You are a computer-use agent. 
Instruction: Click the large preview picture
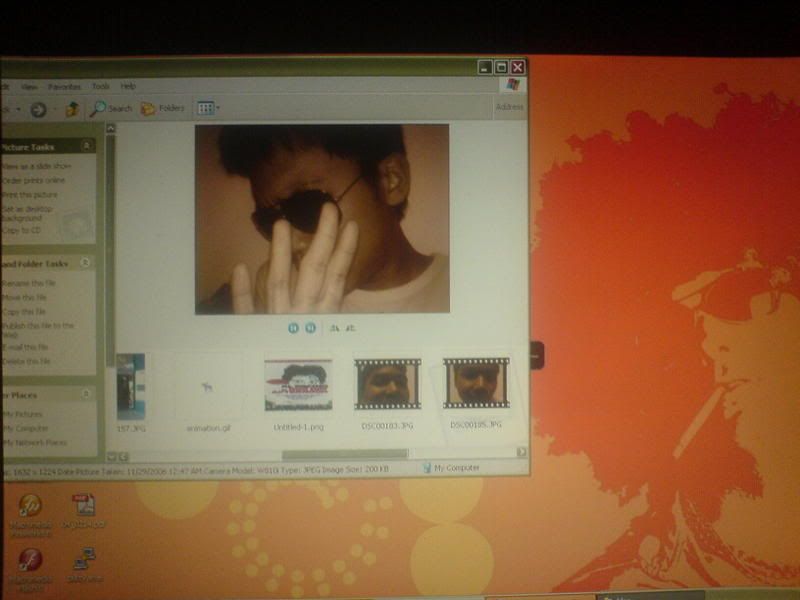[x=322, y=219]
